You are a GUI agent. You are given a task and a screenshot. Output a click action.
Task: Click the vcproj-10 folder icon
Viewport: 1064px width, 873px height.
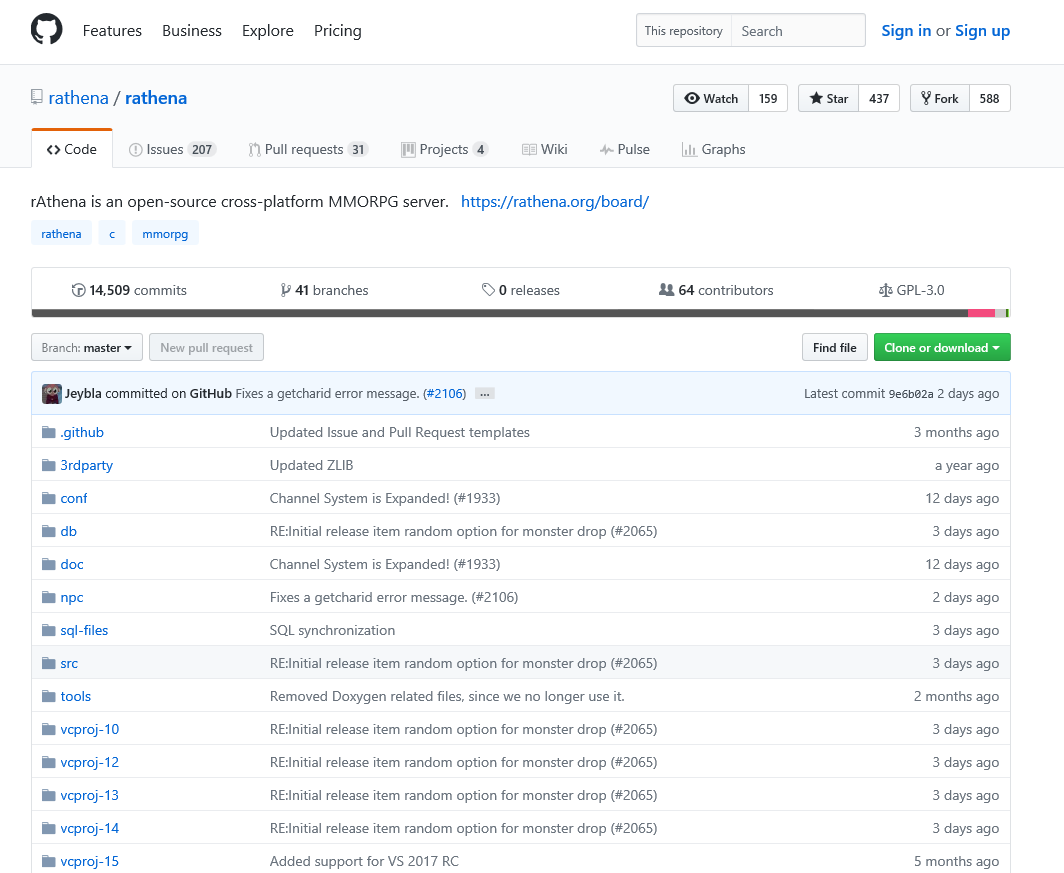pos(48,729)
